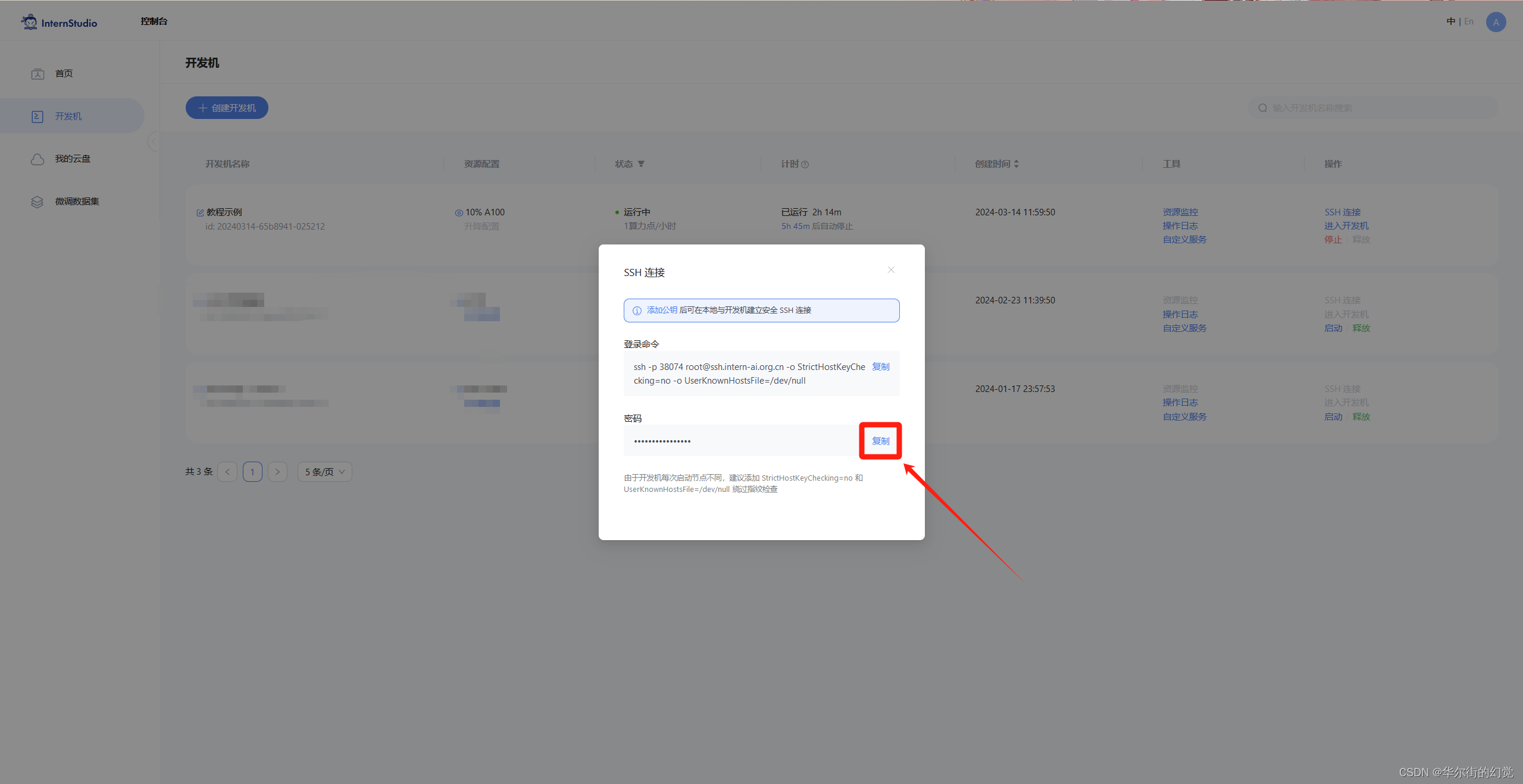The image size is (1523, 784).
Task: Collapse the sidebar with the chevron handle
Action: pyautogui.click(x=153, y=142)
